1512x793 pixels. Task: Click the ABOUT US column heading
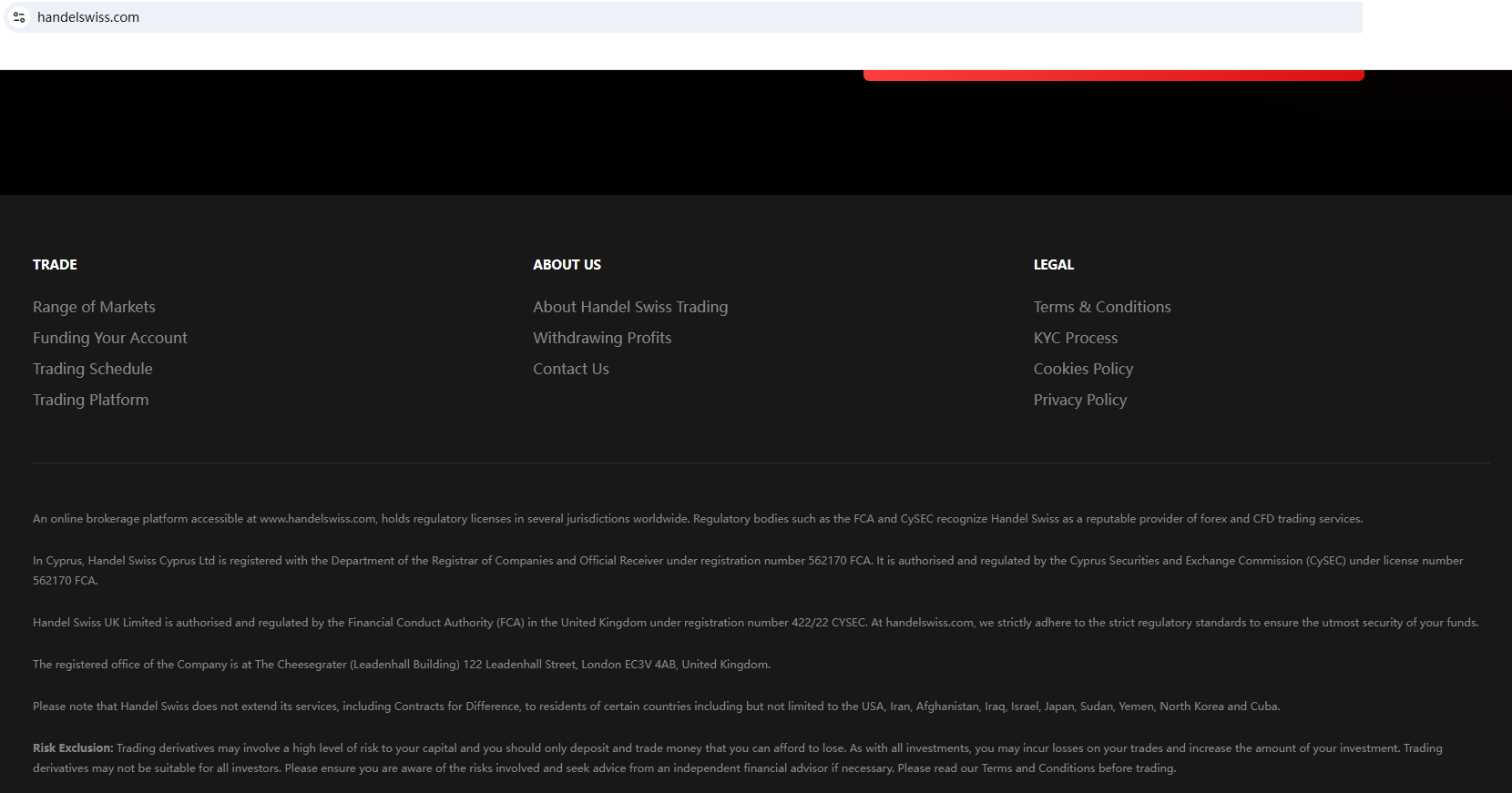coord(567,265)
